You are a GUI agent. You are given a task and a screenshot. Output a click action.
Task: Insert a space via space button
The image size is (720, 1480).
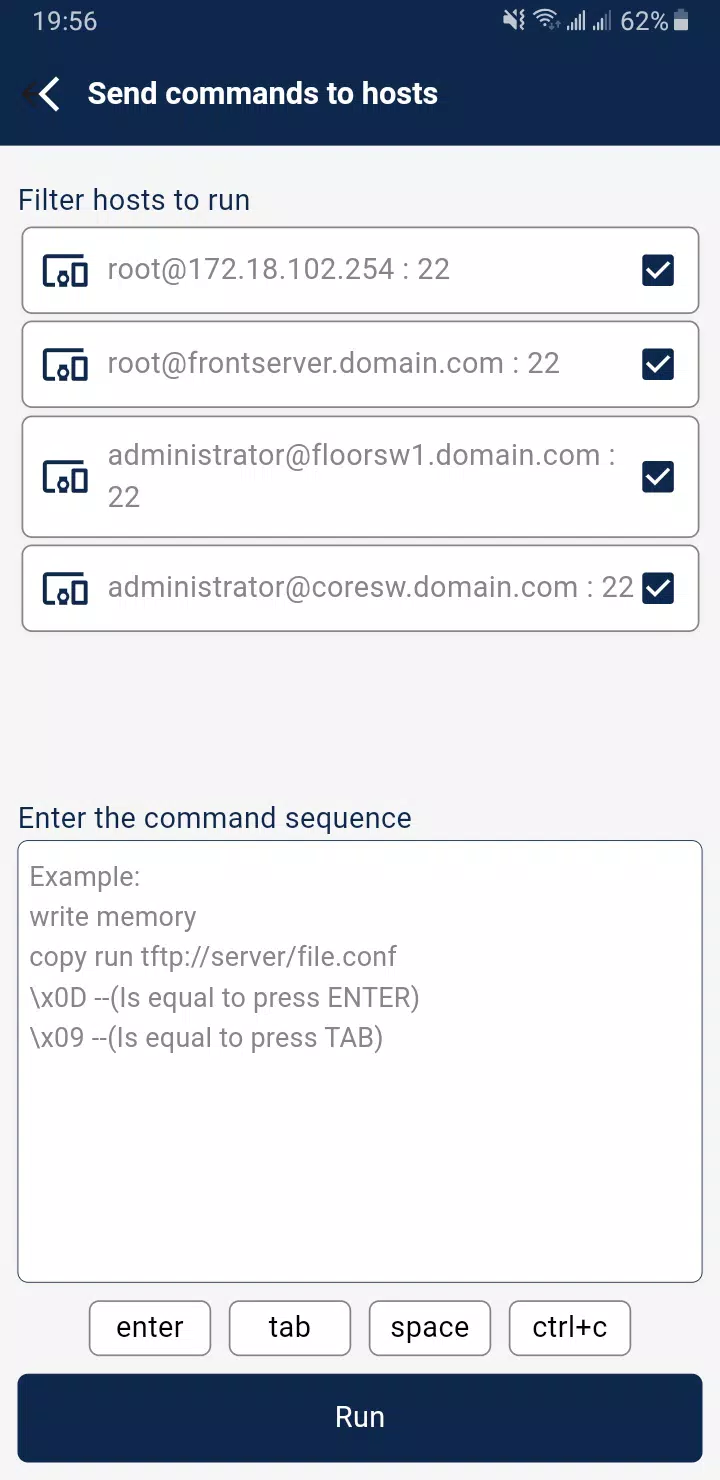[x=430, y=1328]
